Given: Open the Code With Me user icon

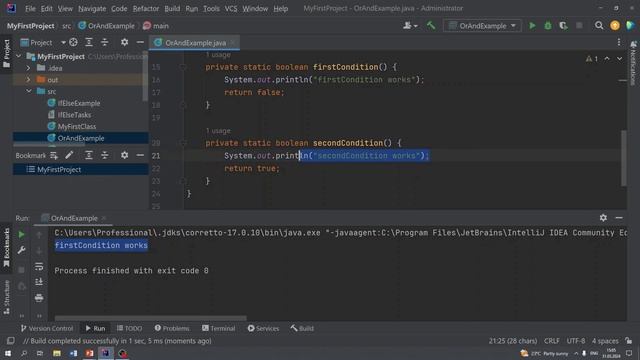Looking at the screenshot, I should (407, 26).
